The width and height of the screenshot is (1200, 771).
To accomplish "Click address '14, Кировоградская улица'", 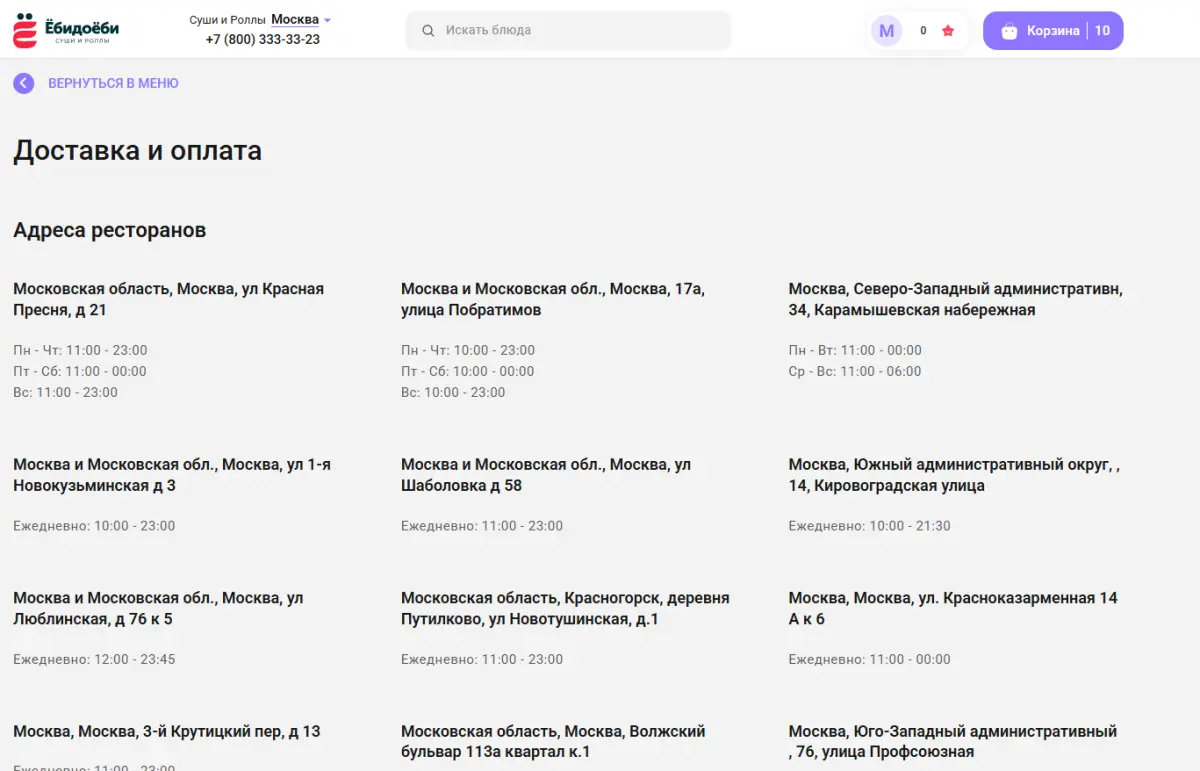I will 954,475.
